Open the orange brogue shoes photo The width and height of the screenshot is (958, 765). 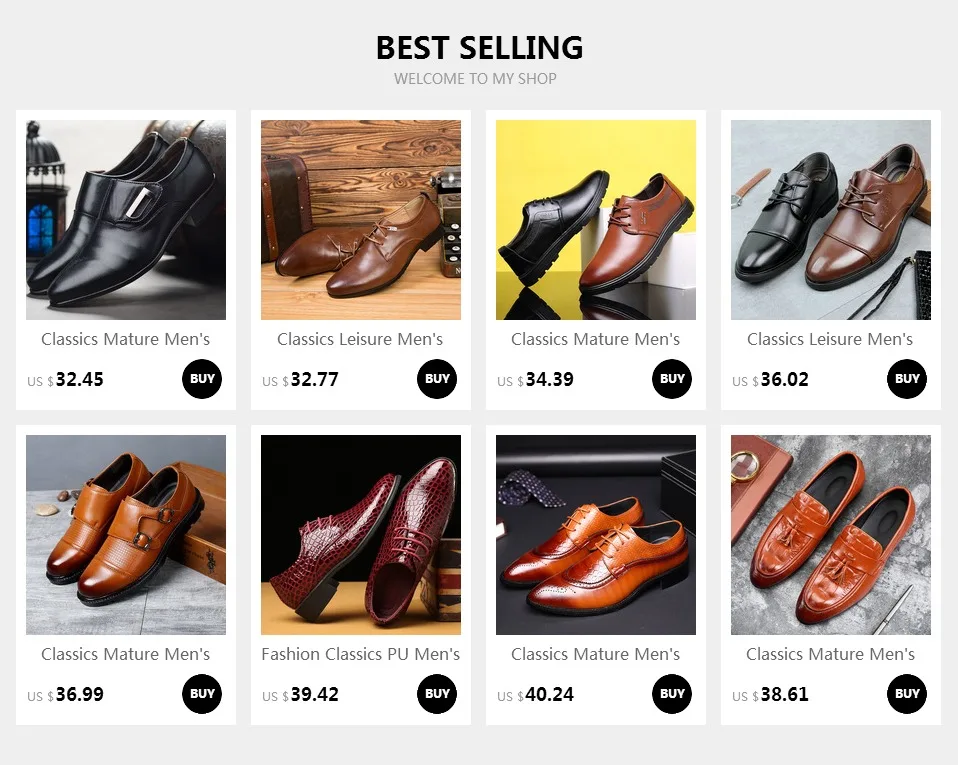click(x=596, y=535)
